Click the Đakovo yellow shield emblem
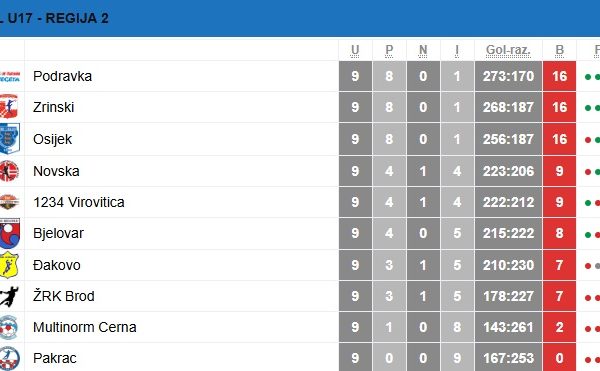 coord(9,265)
